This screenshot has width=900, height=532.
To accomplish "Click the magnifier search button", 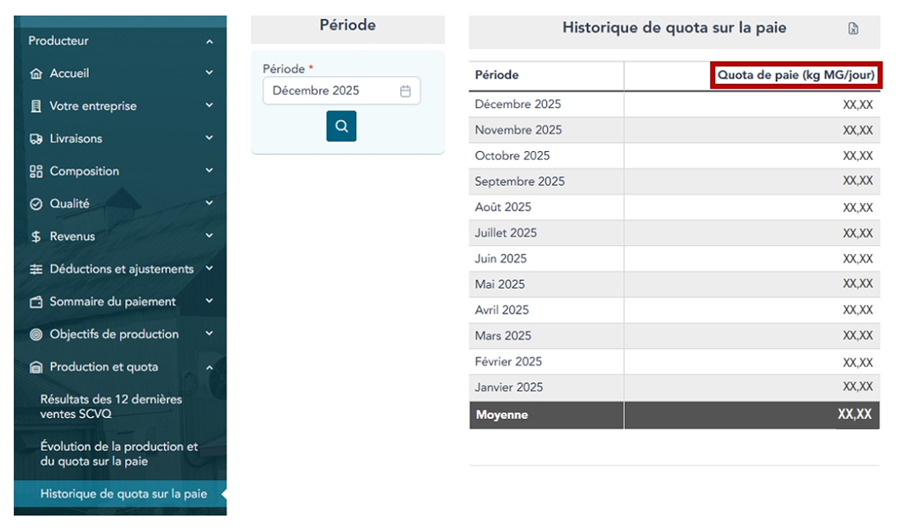I will click(x=341, y=126).
